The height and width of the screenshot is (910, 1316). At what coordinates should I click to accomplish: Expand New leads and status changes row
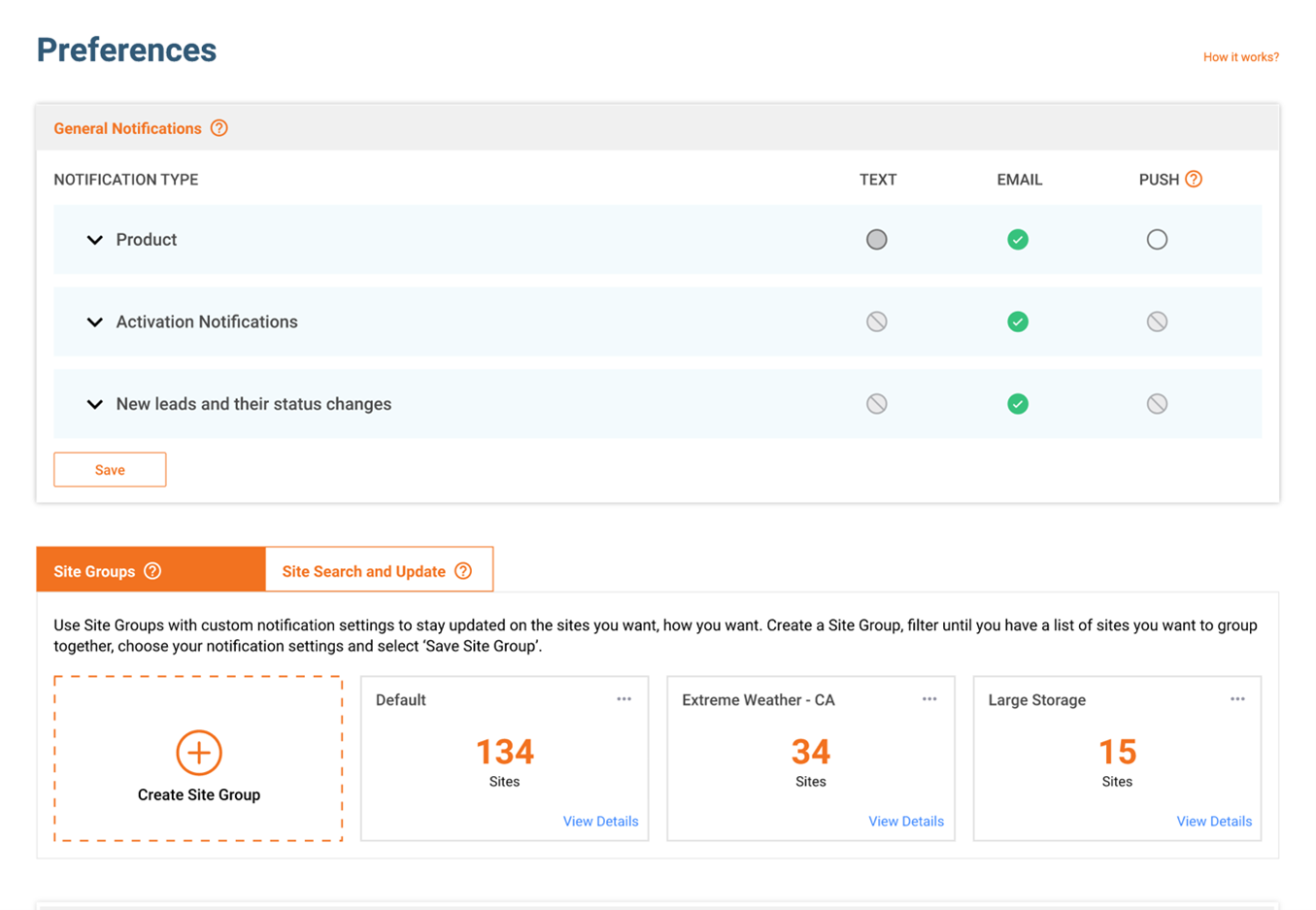(x=94, y=404)
